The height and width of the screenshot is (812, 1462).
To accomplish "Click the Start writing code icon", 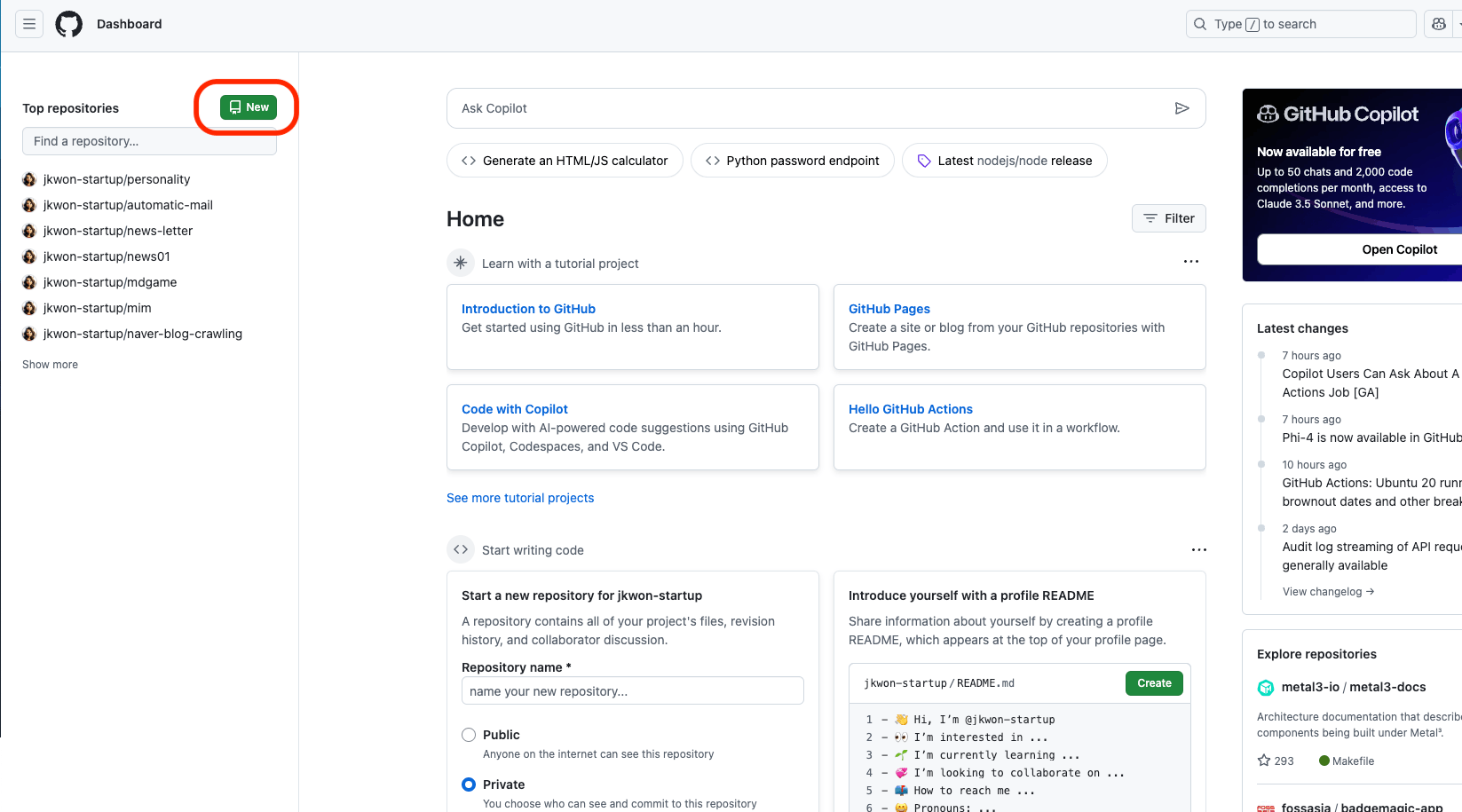I will (461, 550).
